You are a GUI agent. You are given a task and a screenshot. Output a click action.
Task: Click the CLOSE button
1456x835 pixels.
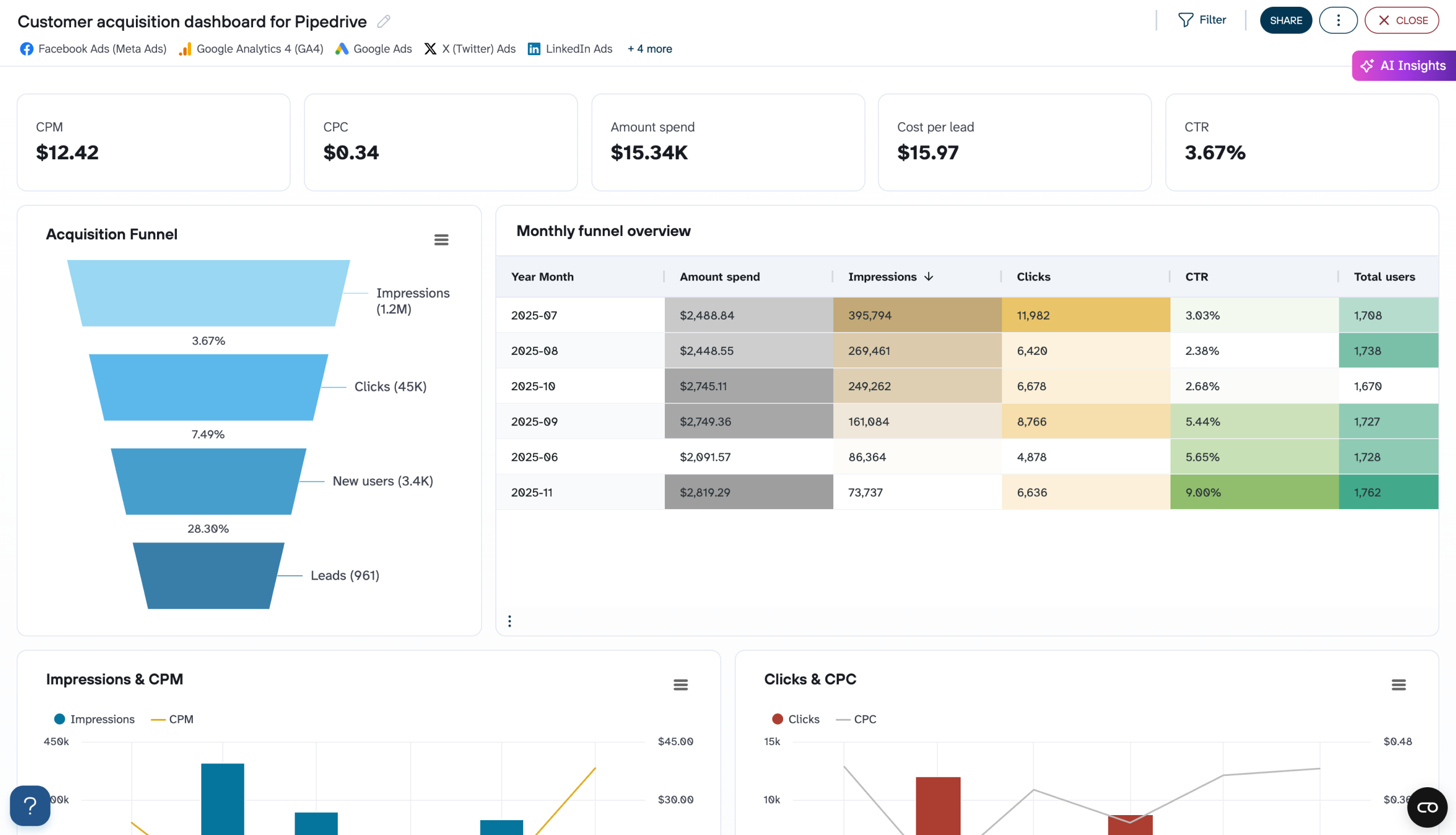tap(1401, 20)
